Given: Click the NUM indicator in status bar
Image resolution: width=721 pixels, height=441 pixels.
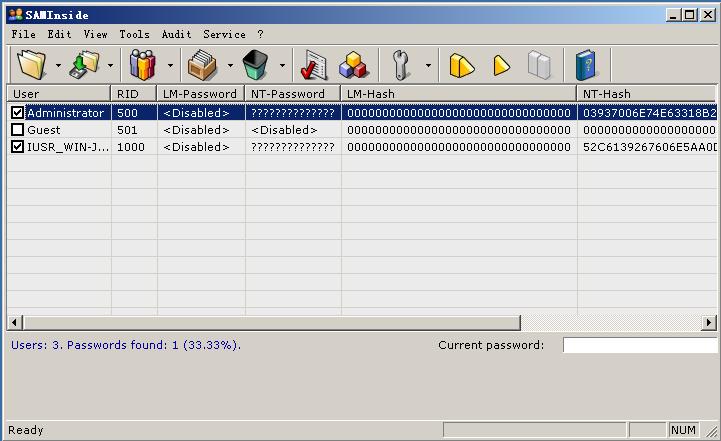Looking at the screenshot, I should [x=683, y=430].
